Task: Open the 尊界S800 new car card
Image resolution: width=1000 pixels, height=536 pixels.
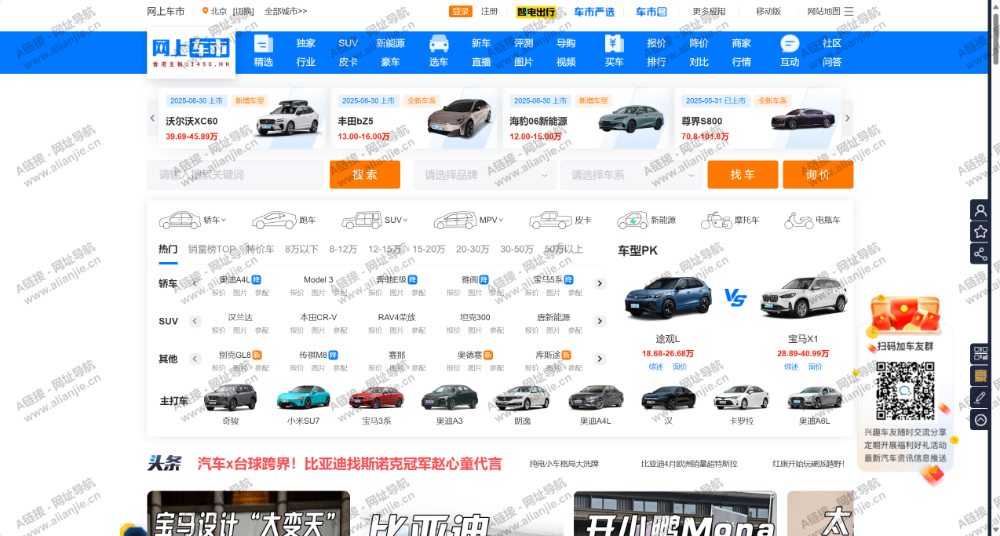Action: [758, 118]
